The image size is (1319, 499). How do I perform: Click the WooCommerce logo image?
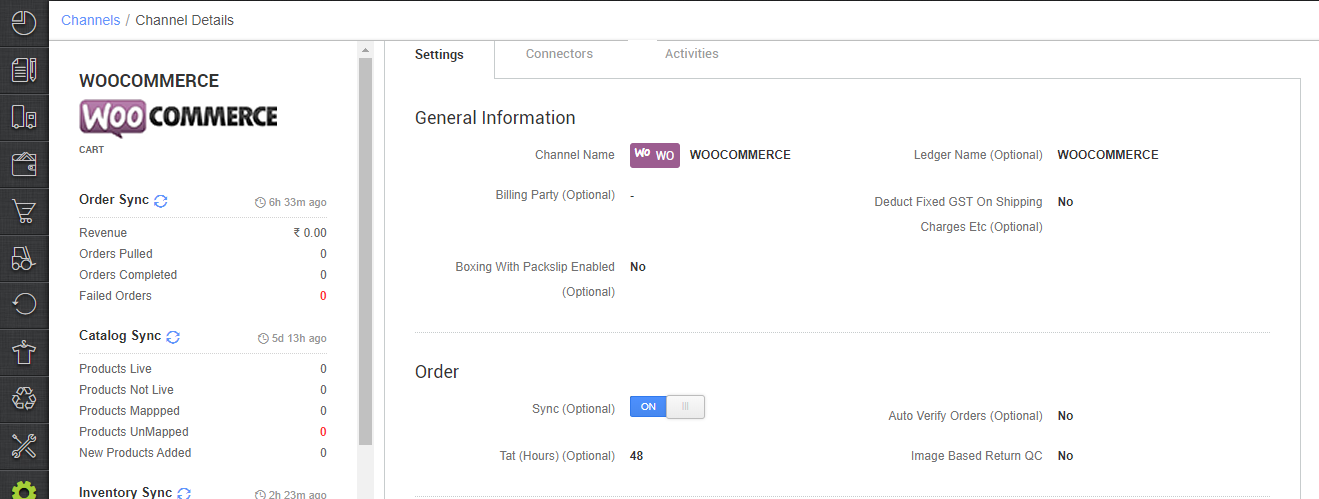(178, 118)
